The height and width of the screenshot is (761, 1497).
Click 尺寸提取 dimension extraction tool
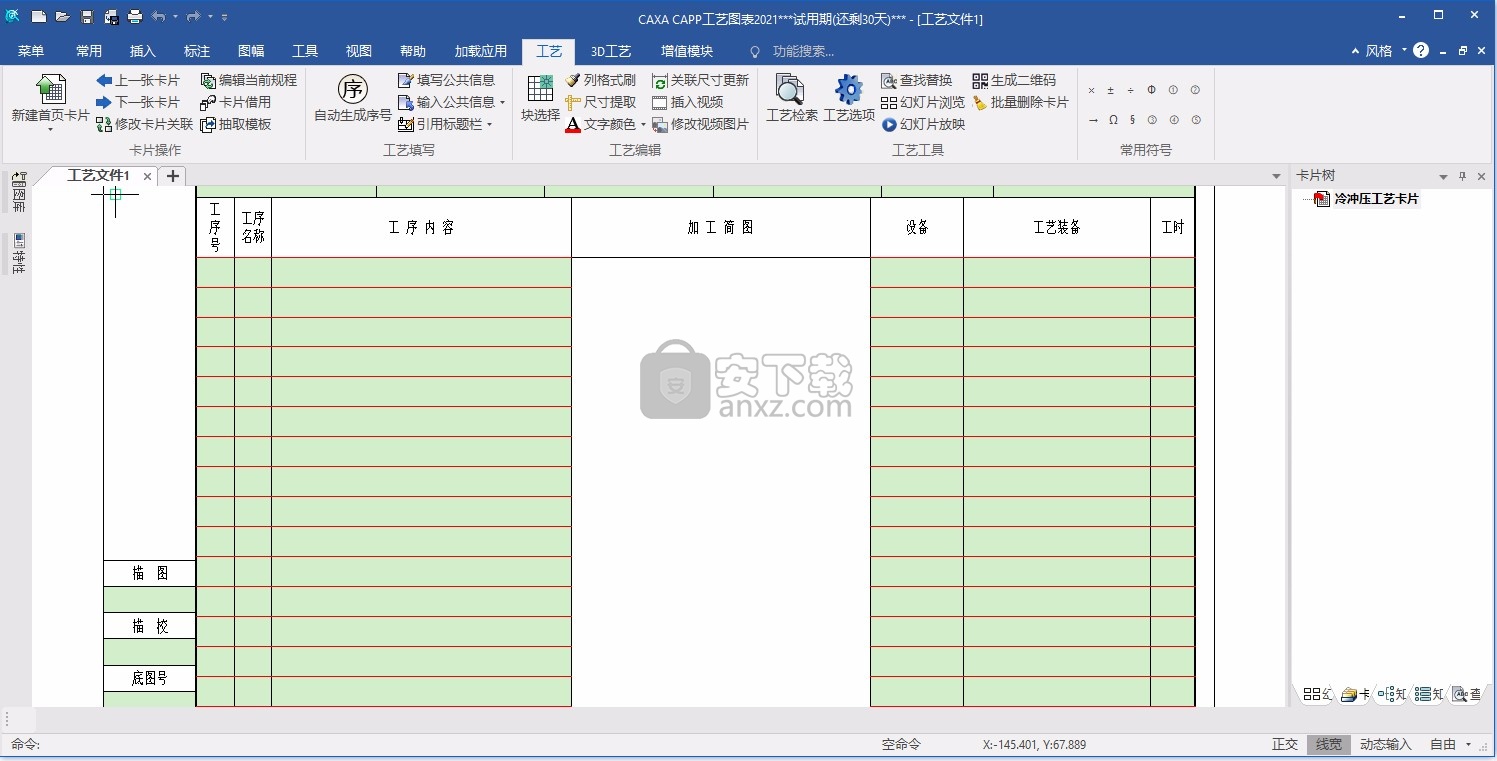[600, 102]
